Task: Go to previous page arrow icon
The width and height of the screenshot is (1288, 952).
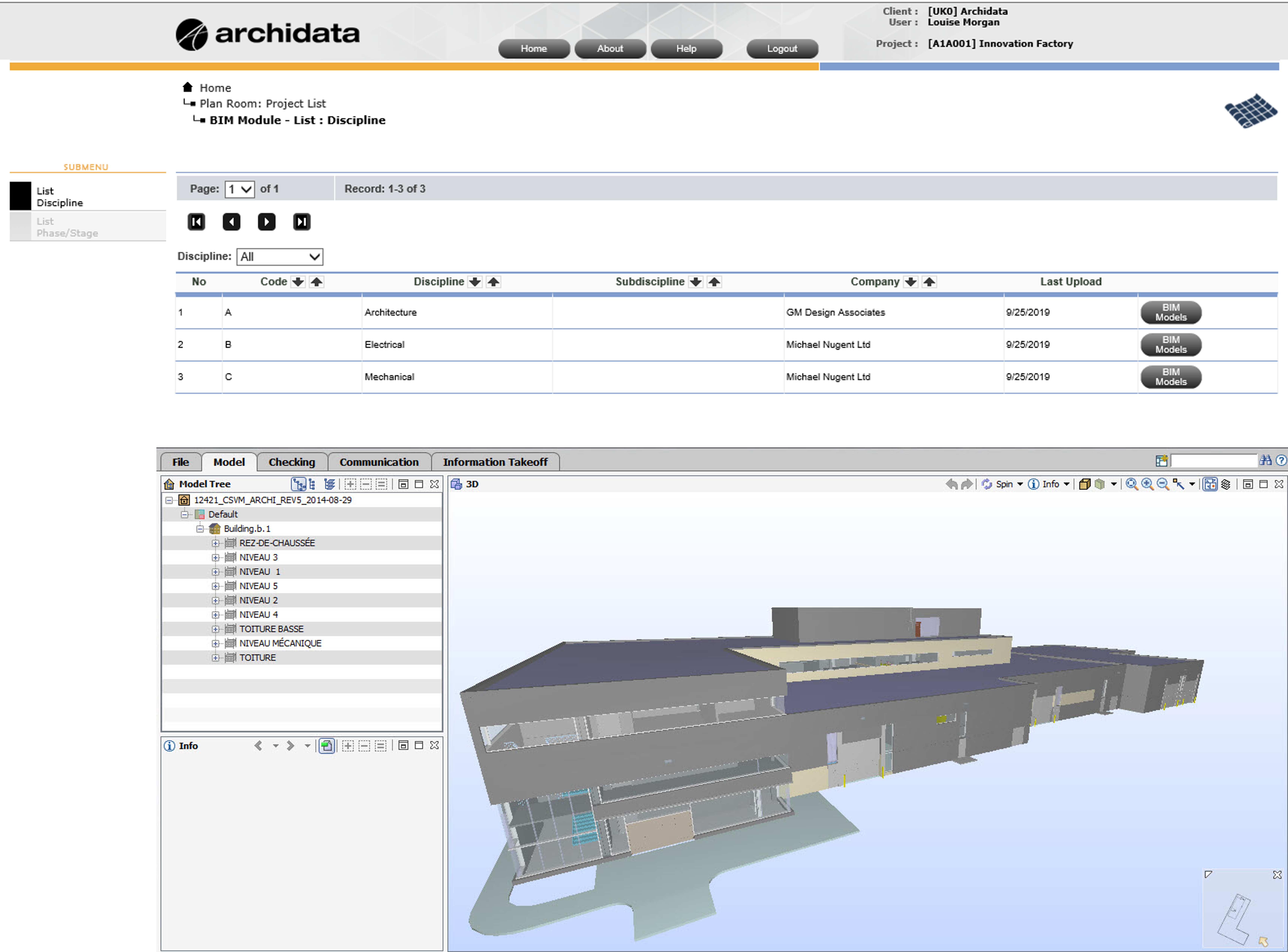Action: tap(232, 222)
